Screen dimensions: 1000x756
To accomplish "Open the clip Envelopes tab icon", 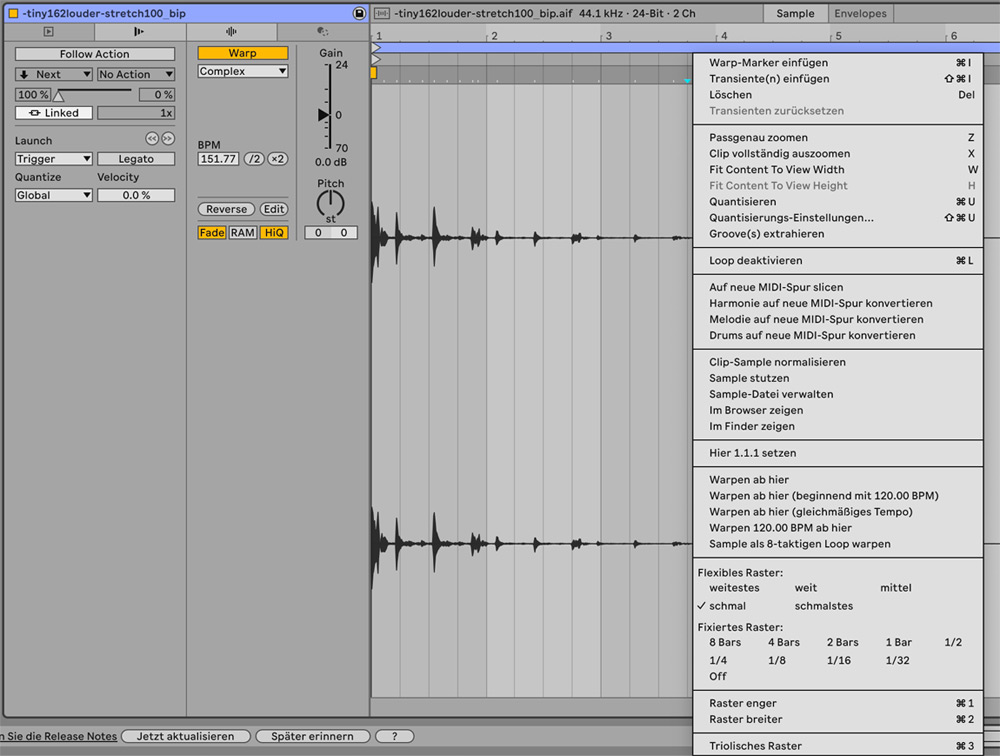I will [x=323, y=32].
